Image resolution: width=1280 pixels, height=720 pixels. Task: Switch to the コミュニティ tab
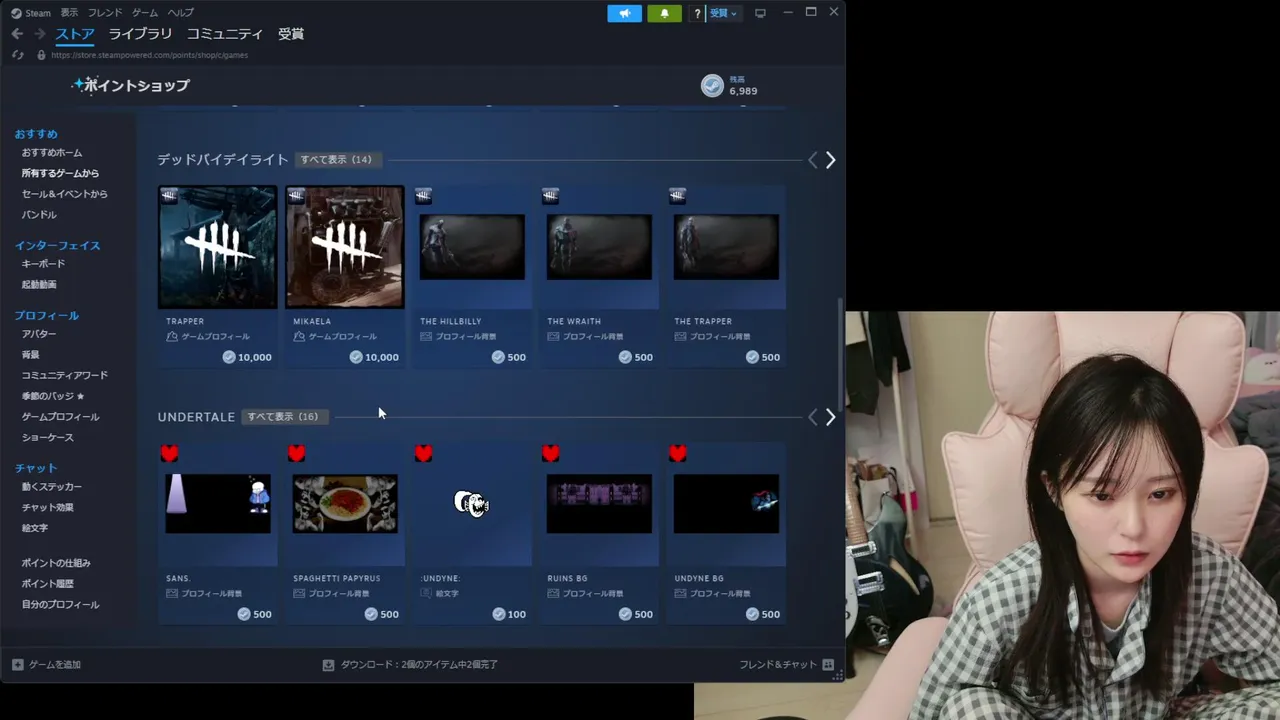pyautogui.click(x=225, y=34)
